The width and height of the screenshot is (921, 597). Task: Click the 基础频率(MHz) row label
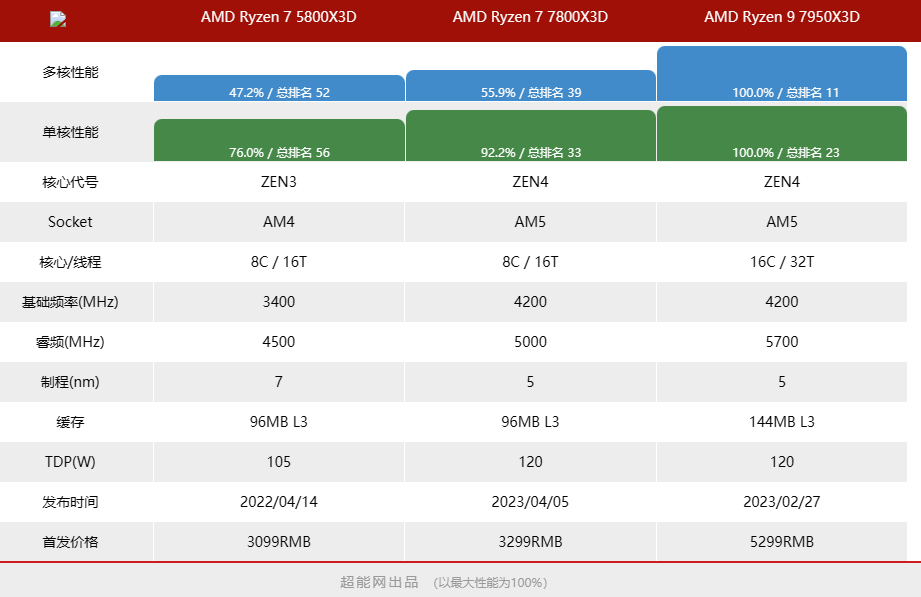(x=70, y=302)
